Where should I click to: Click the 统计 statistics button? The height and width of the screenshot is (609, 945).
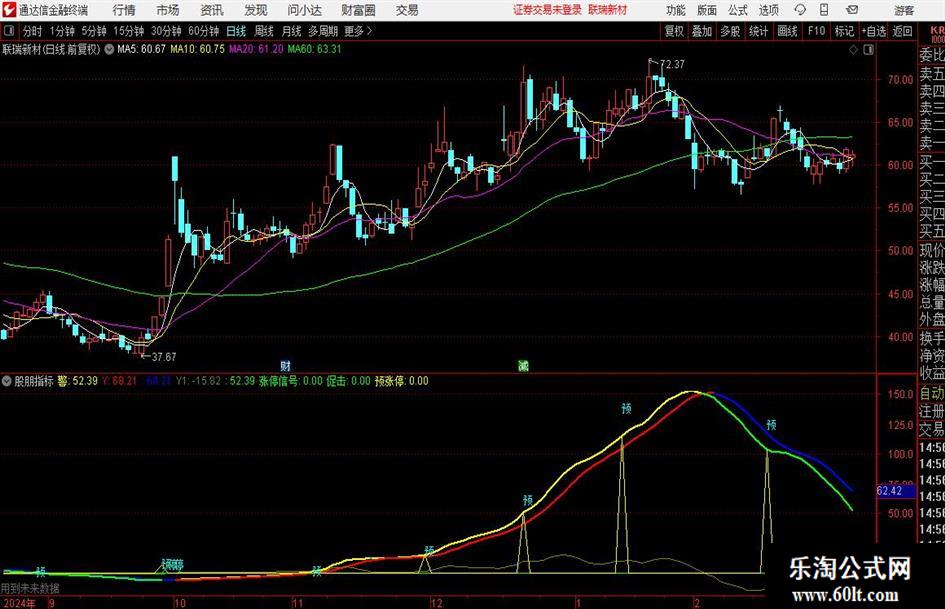758,31
